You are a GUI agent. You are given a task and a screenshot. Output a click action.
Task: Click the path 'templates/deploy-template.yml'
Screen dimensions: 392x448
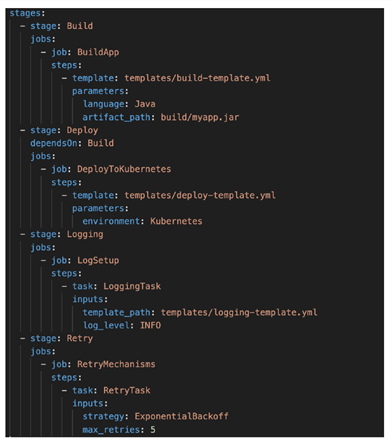(200, 195)
